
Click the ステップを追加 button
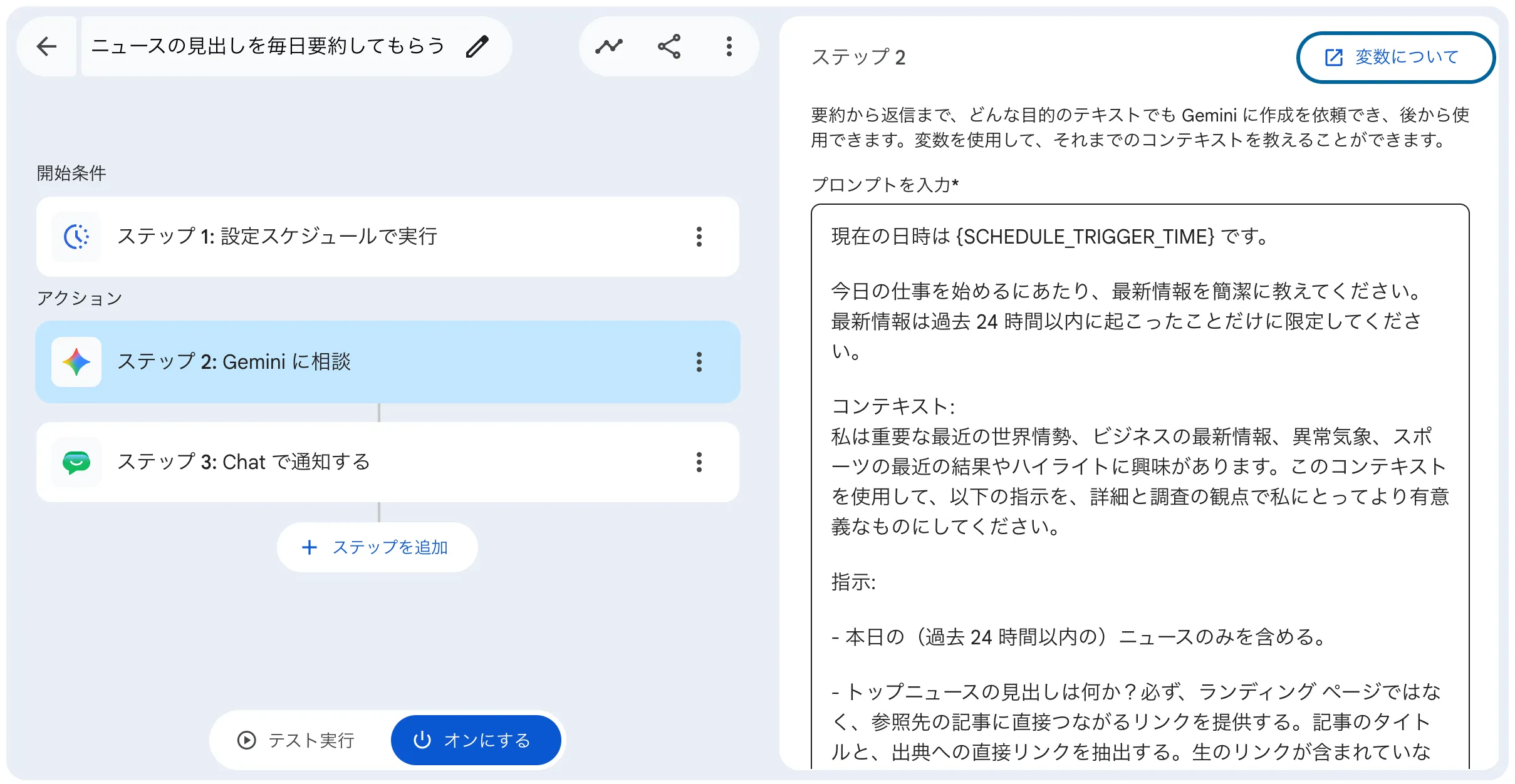[x=377, y=547]
